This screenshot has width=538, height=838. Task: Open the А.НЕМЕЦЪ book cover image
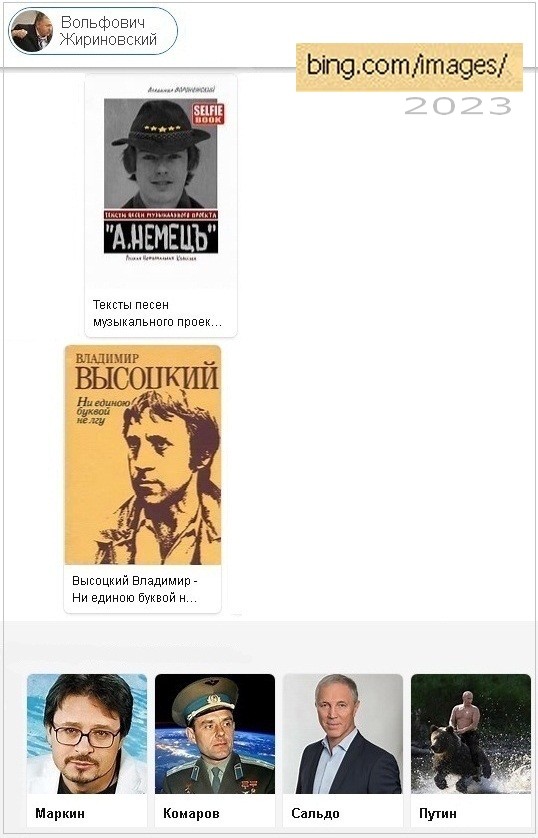click(x=161, y=180)
